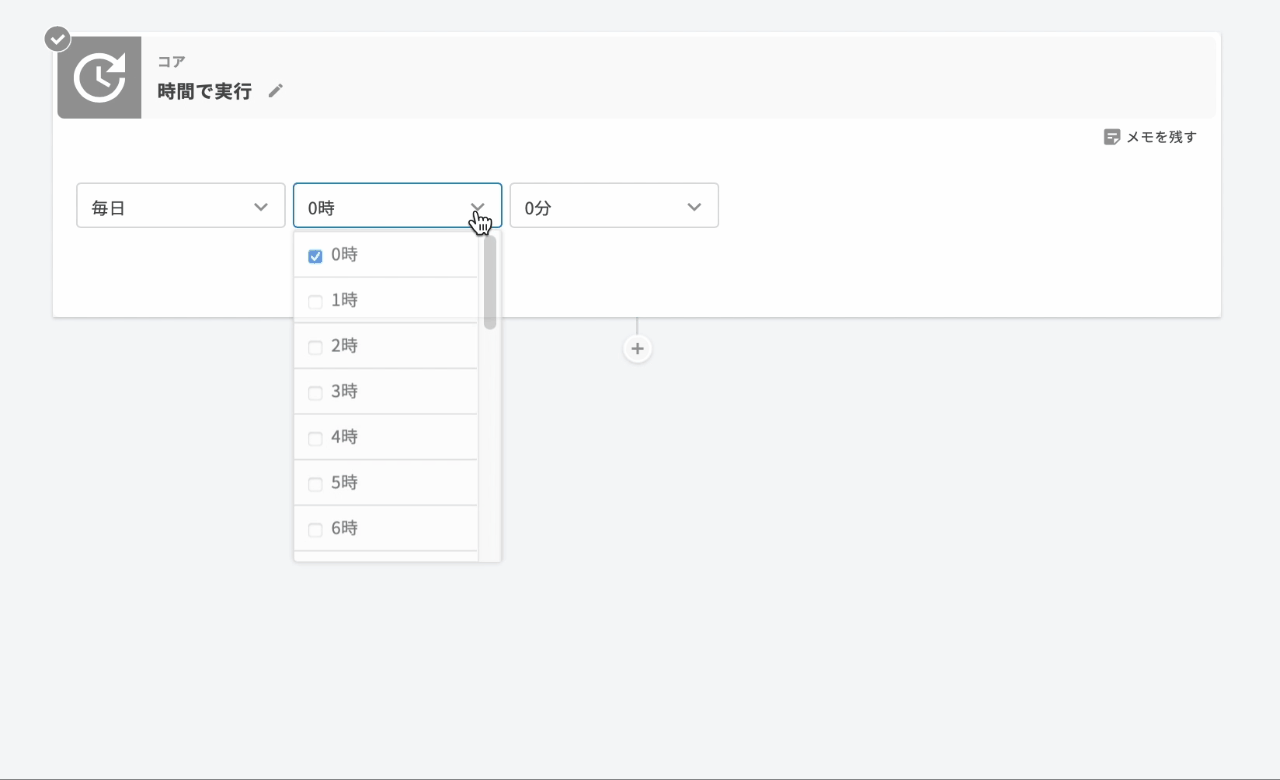Uncheck the 0時 checkbox
The image size is (1280, 780).
(x=315, y=256)
